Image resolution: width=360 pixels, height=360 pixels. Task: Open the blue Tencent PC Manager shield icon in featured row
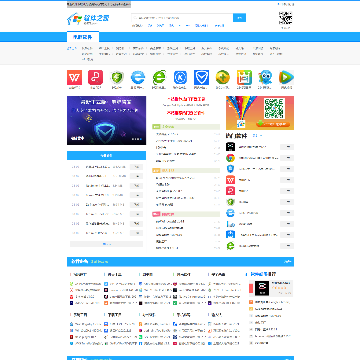(202, 77)
